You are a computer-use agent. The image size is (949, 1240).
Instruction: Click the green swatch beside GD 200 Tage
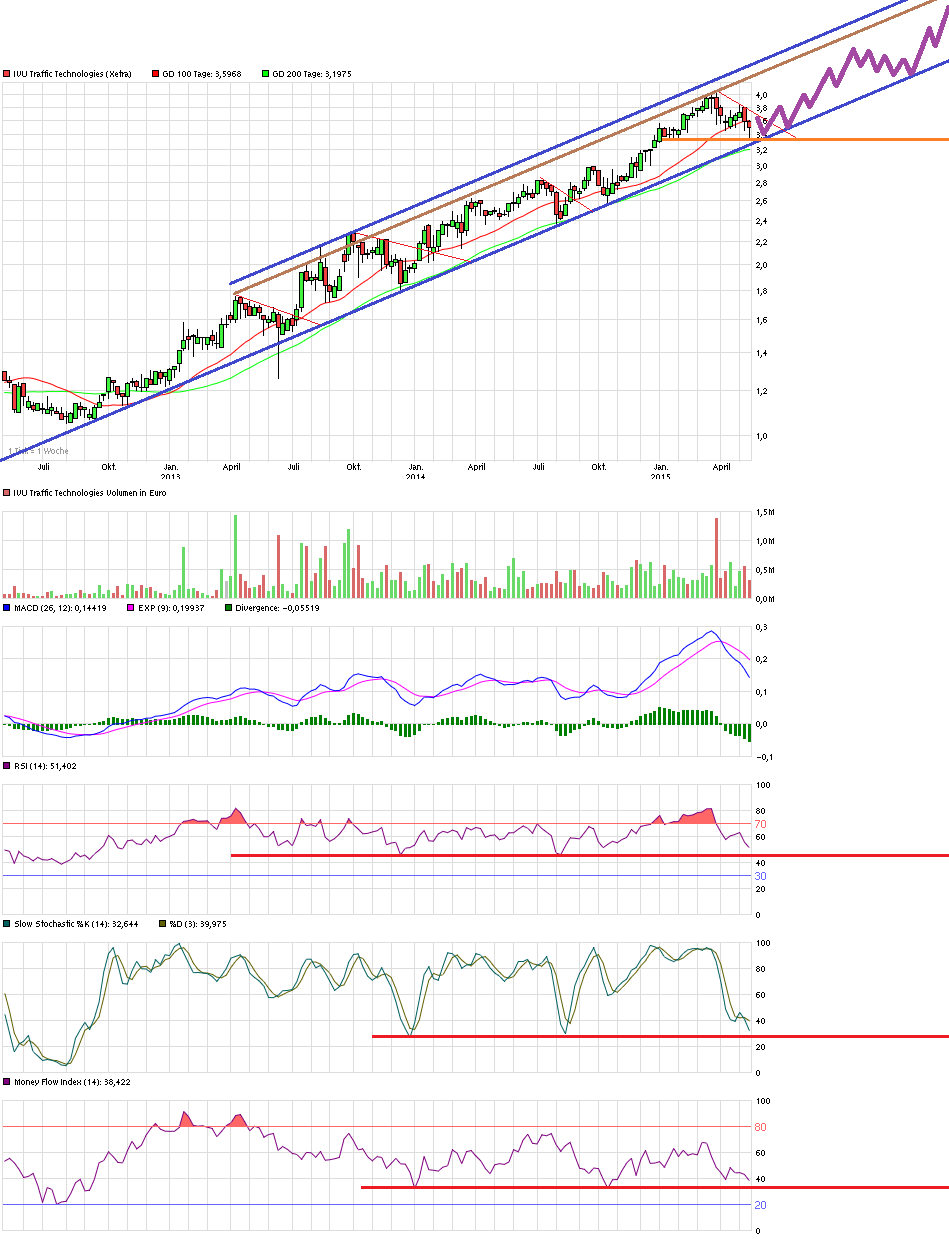click(x=264, y=74)
